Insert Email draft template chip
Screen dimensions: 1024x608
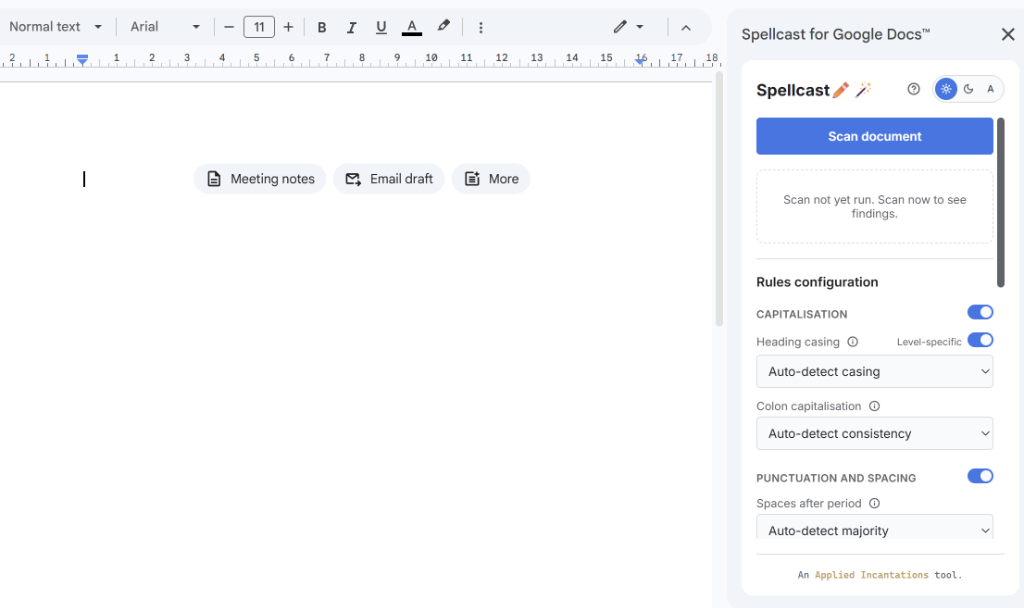[389, 179]
